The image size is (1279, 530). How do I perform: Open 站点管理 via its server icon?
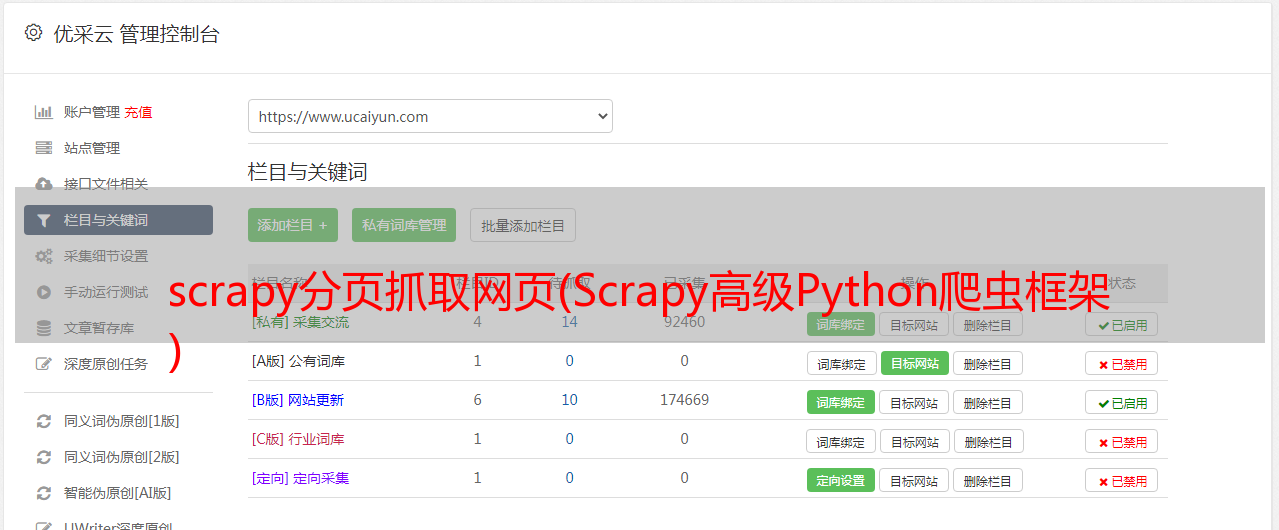tap(44, 148)
